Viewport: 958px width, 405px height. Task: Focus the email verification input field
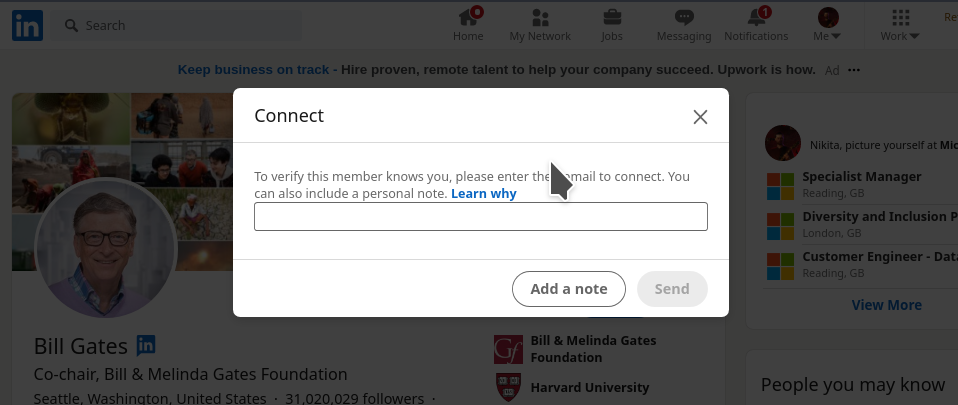481,216
